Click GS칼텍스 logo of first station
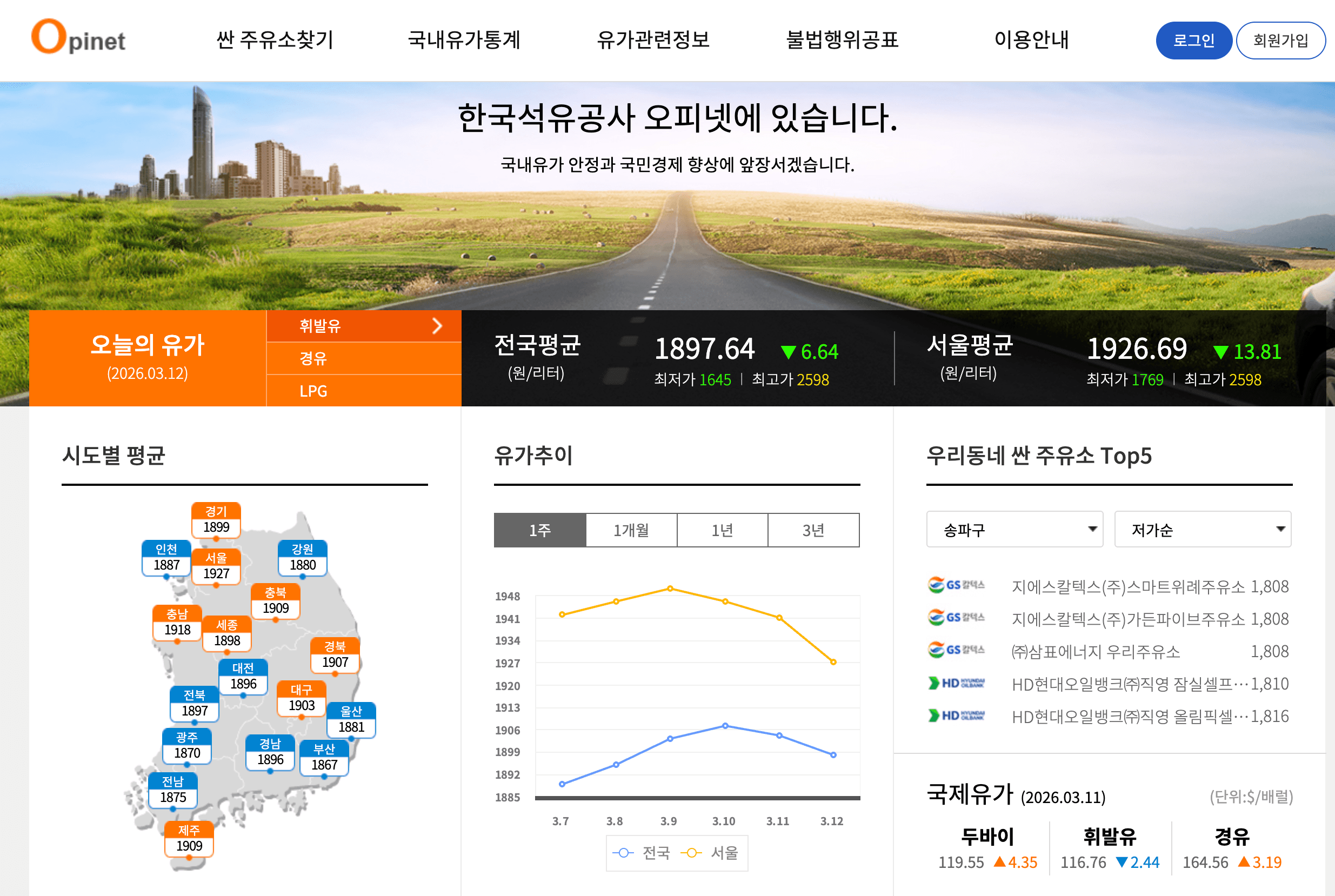The image size is (1335, 896). (x=956, y=585)
